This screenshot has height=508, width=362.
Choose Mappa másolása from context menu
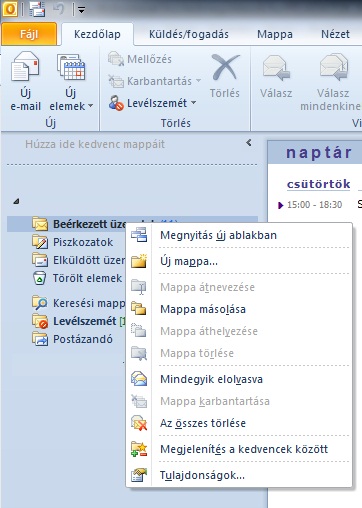tap(239, 309)
